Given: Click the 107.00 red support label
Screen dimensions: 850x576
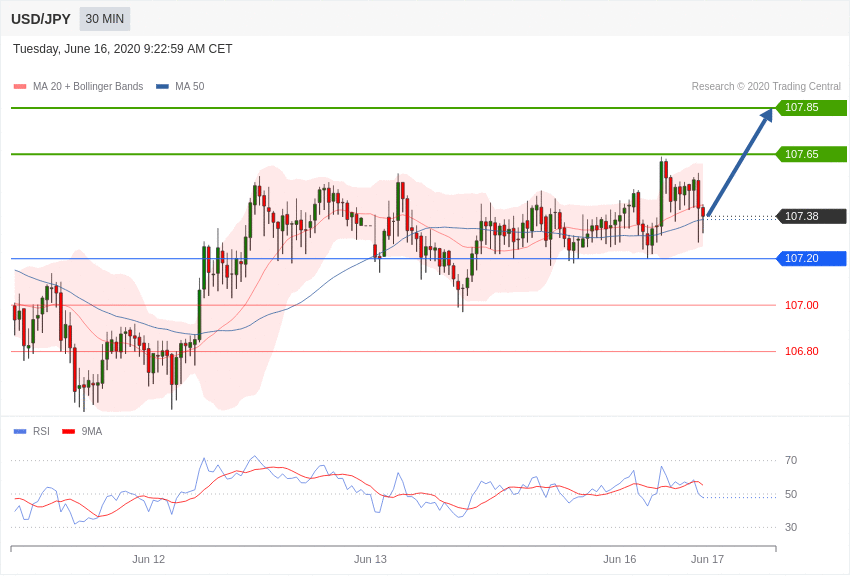Looking at the screenshot, I should coord(802,305).
